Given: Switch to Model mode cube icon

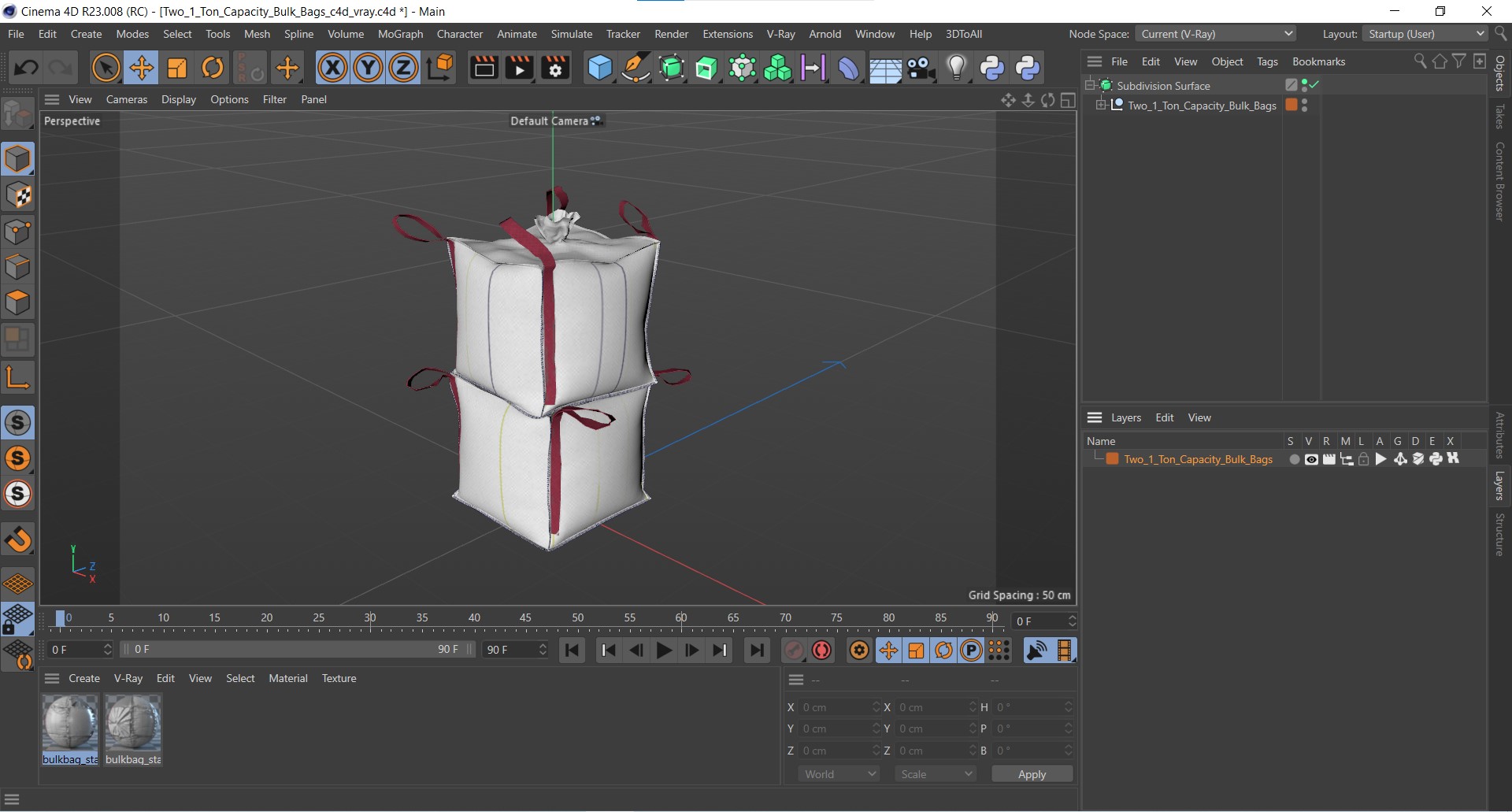Looking at the screenshot, I should [18, 159].
